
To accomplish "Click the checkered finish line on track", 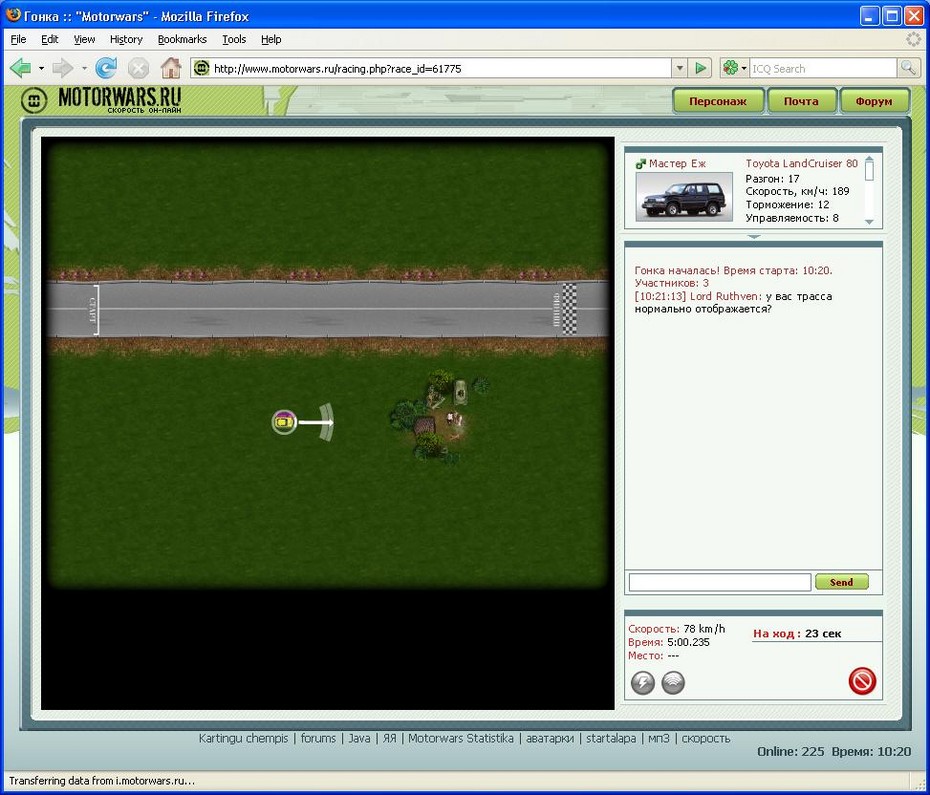I will tap(569, 309).
